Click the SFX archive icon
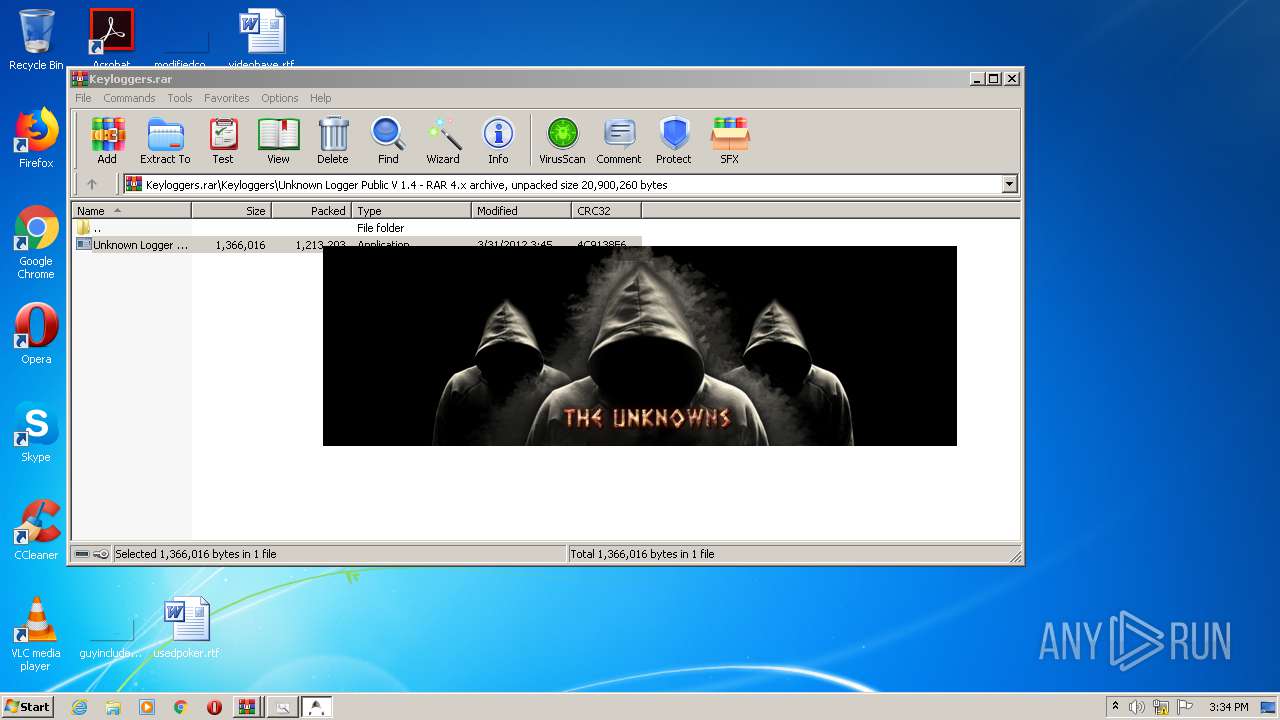This screenshot has width=1280, height=720. pyautogui.click(x=730, y=141)
